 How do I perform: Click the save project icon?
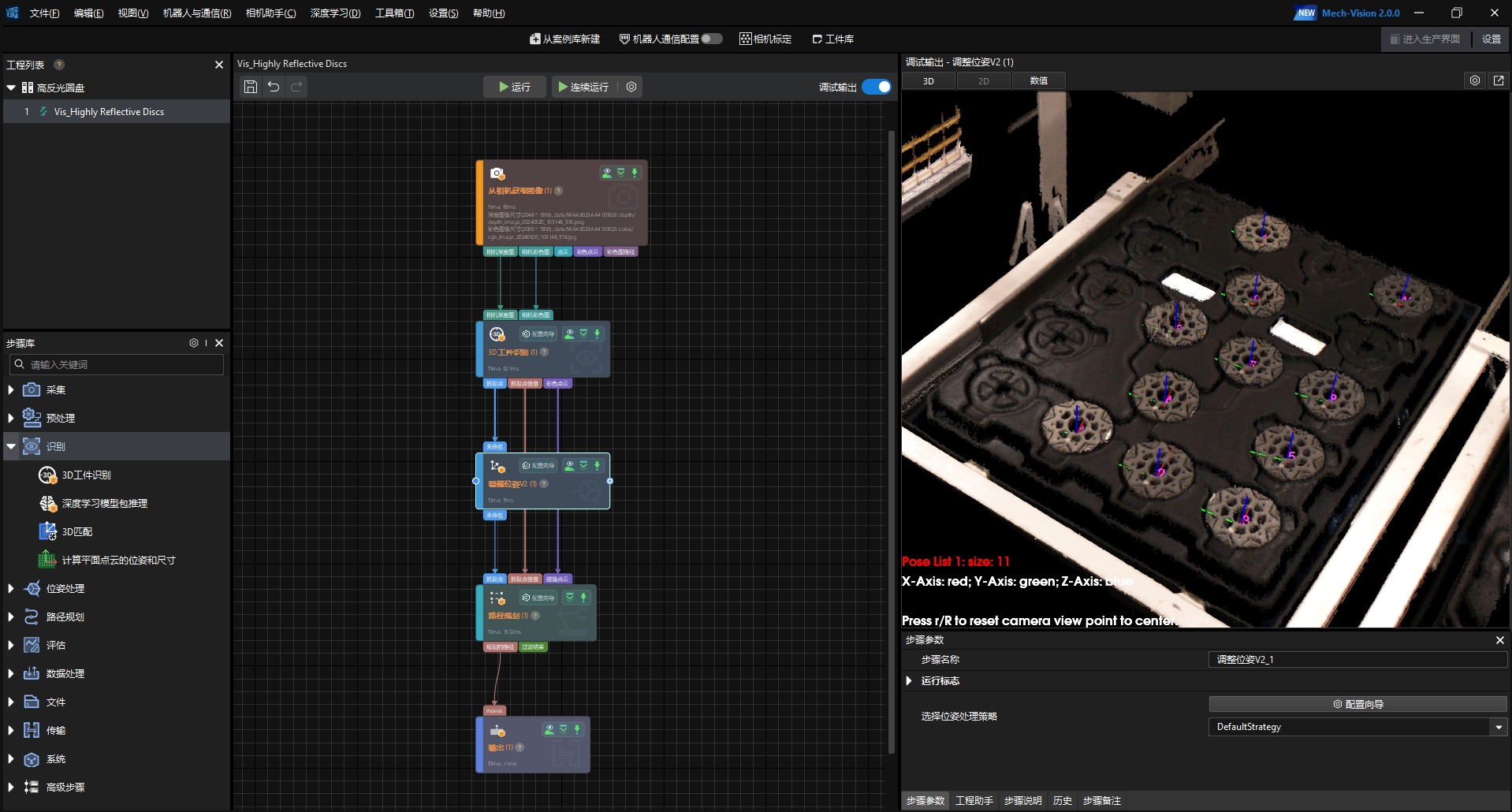pos(251,87)
